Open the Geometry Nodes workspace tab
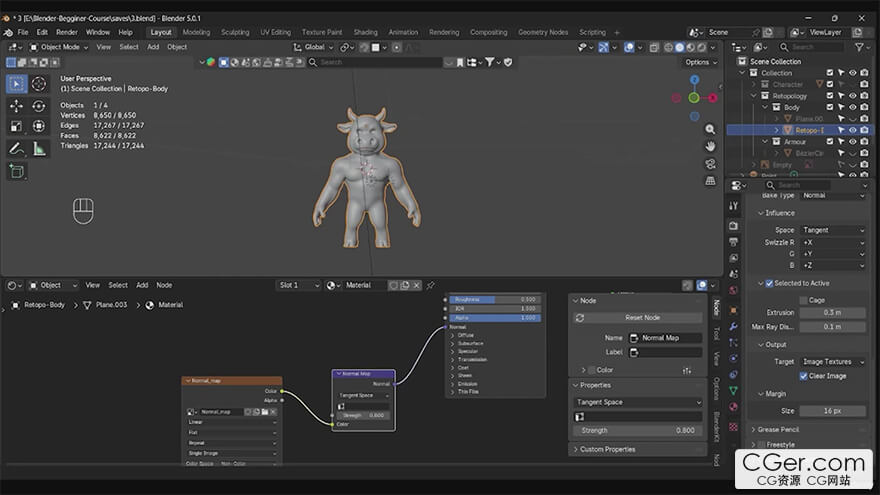Viewport: 880px width, 495px height. click(543, 32)
